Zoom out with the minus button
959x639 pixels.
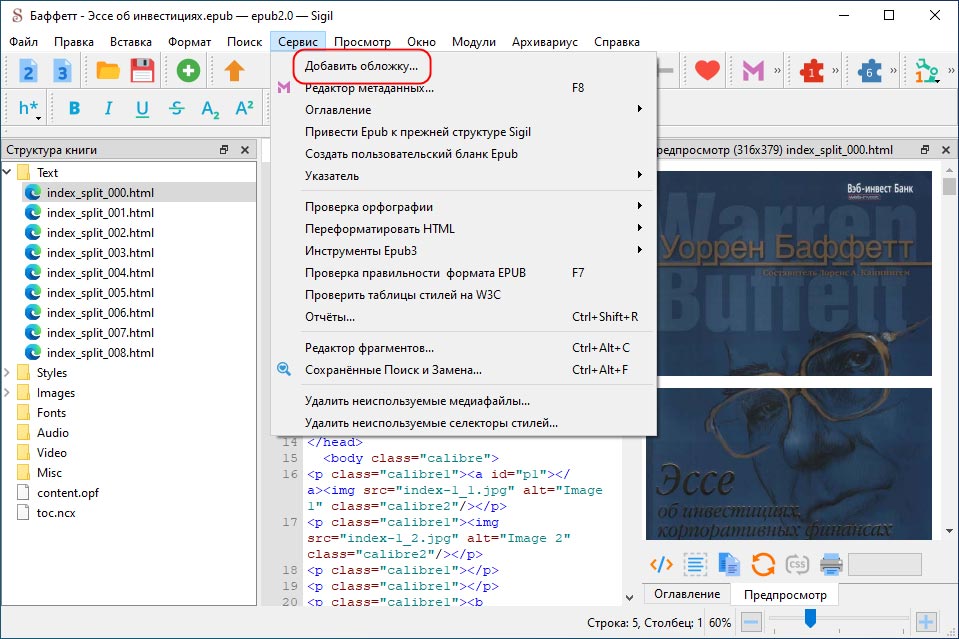[x=751, y=622]
